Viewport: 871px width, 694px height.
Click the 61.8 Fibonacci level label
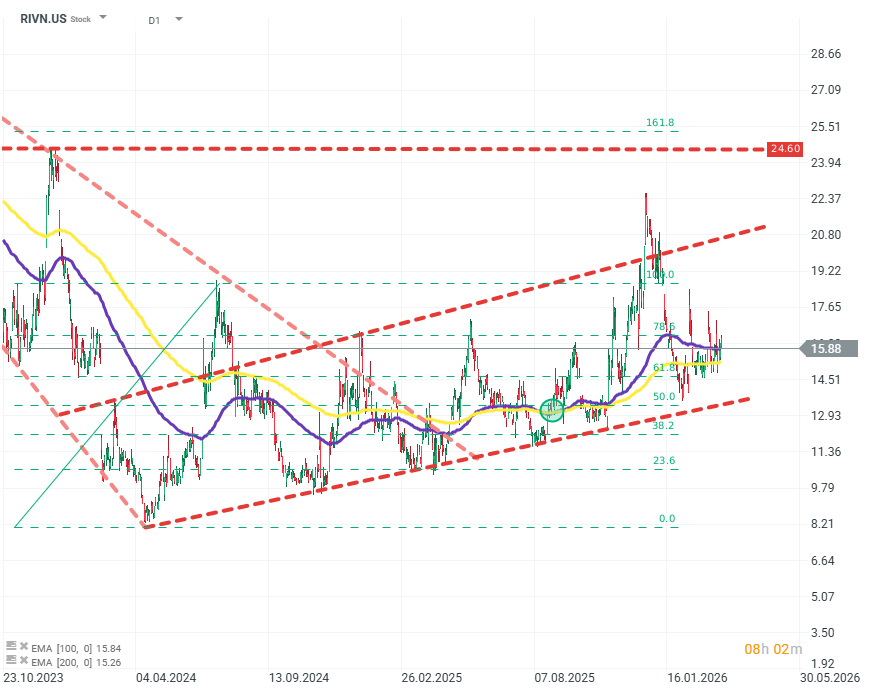[664, 368]
